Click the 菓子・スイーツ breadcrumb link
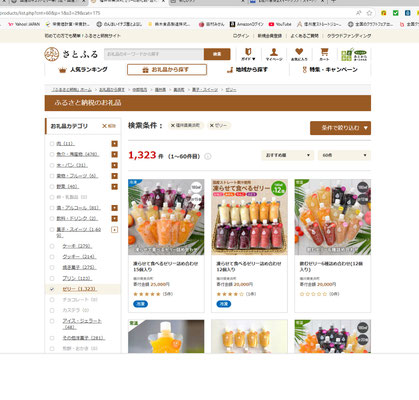 pyautogui.click(x=205, y=90)
